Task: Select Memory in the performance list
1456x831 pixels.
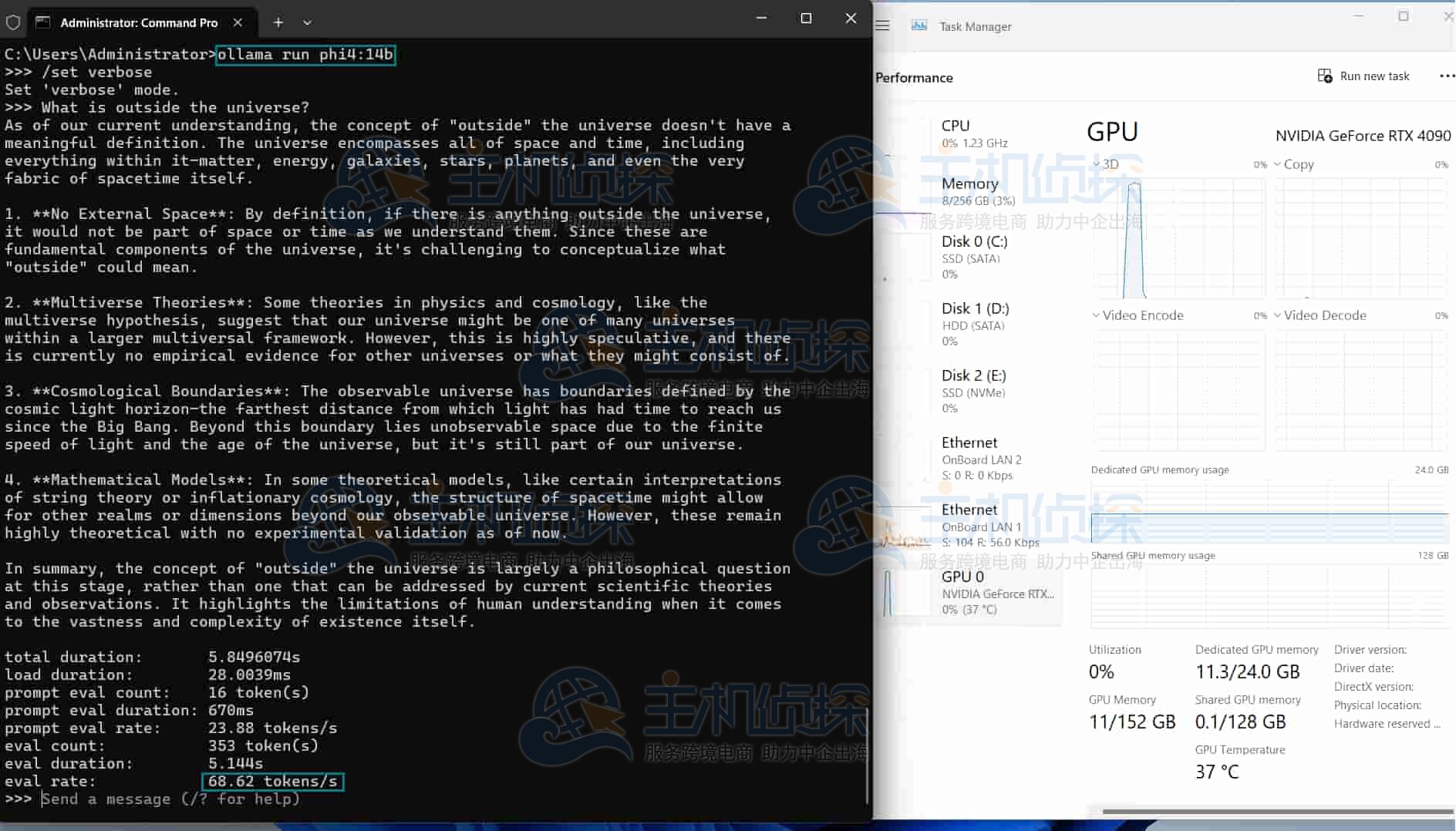Action: tap(976, 191)
